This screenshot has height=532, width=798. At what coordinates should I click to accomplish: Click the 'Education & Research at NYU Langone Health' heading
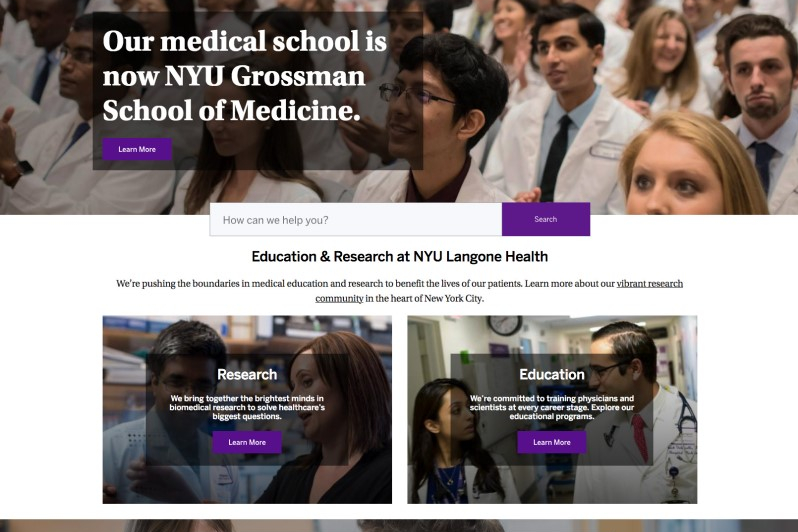click(400, 256)
